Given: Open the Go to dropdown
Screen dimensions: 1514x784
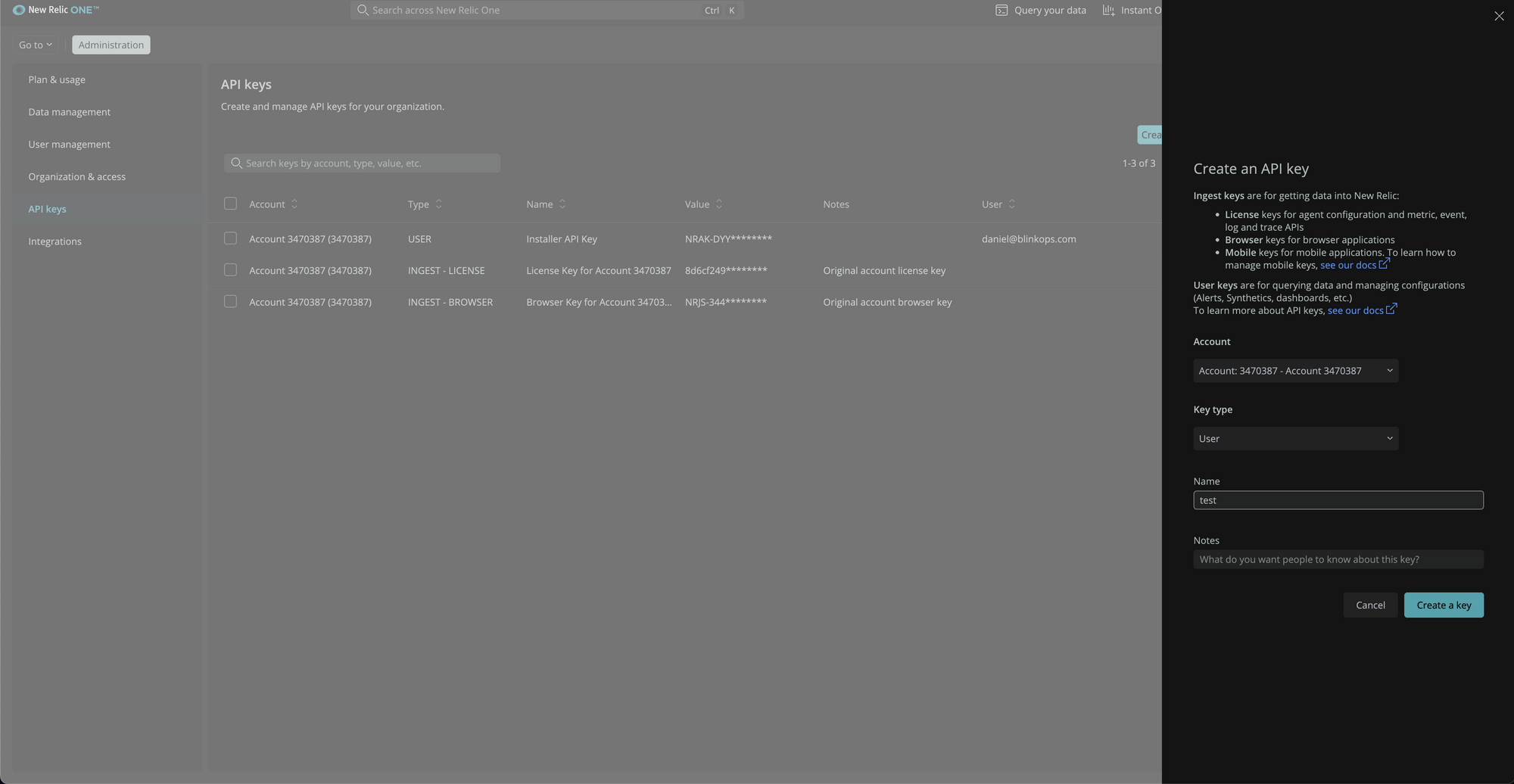Looking at the screenshot, I should [36, 45].
